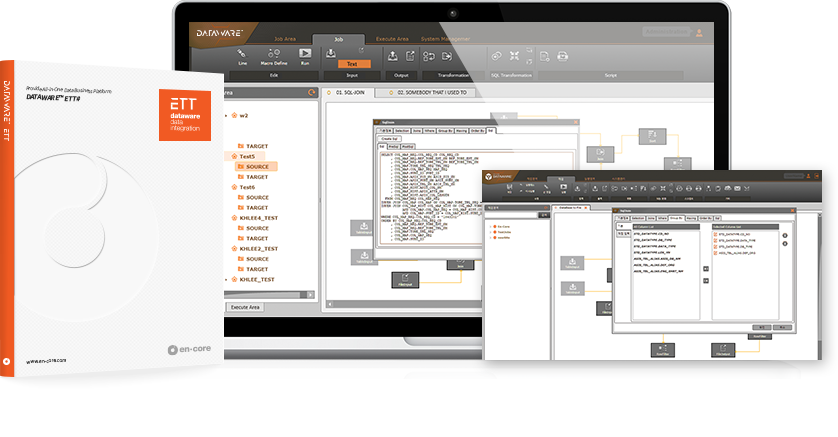Click the user profile icon near Administration

pyautogui.click(x=699, y=33)
